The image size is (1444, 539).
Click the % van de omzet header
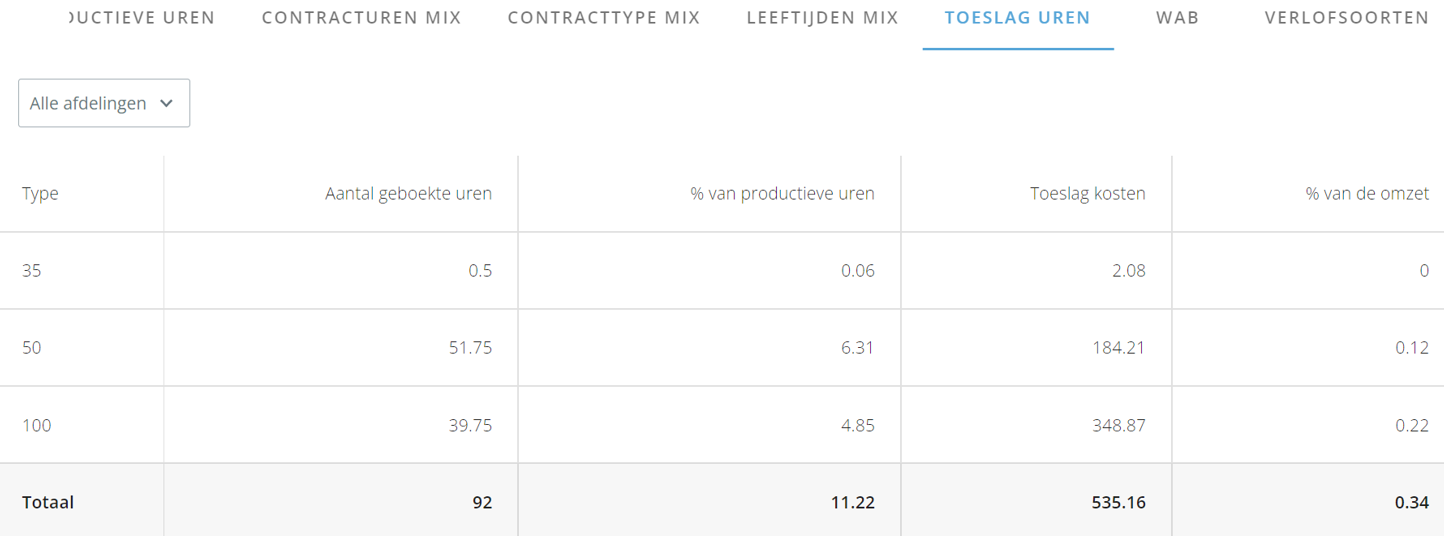1367,194
